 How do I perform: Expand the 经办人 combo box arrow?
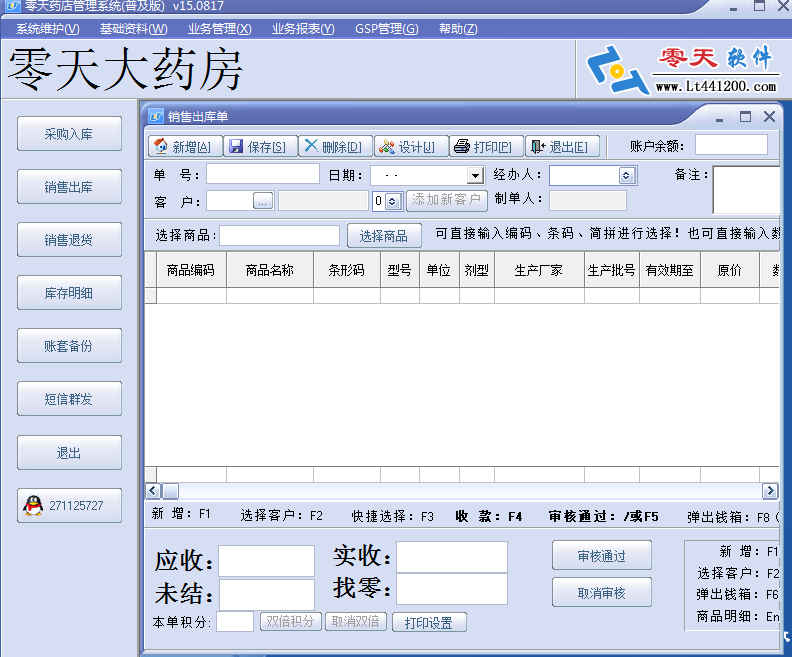(x=626, y=176)
